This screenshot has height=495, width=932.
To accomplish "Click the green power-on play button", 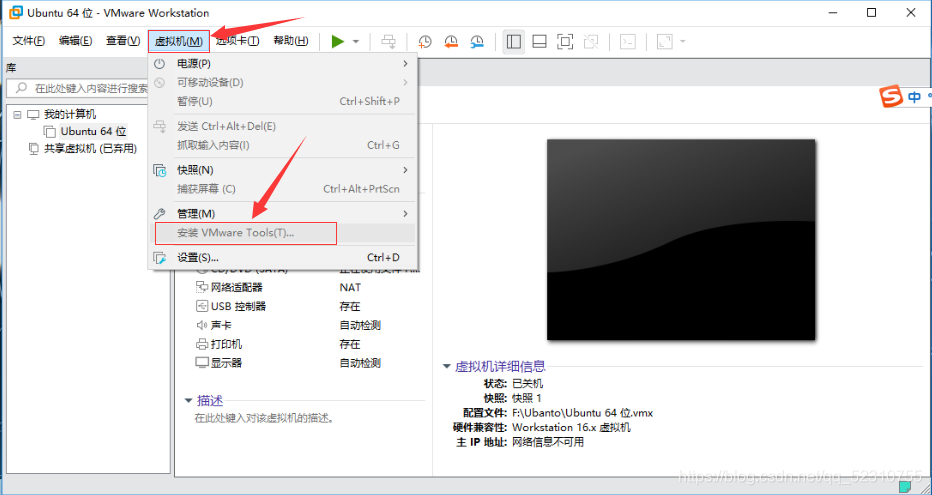I will point(338,42).
